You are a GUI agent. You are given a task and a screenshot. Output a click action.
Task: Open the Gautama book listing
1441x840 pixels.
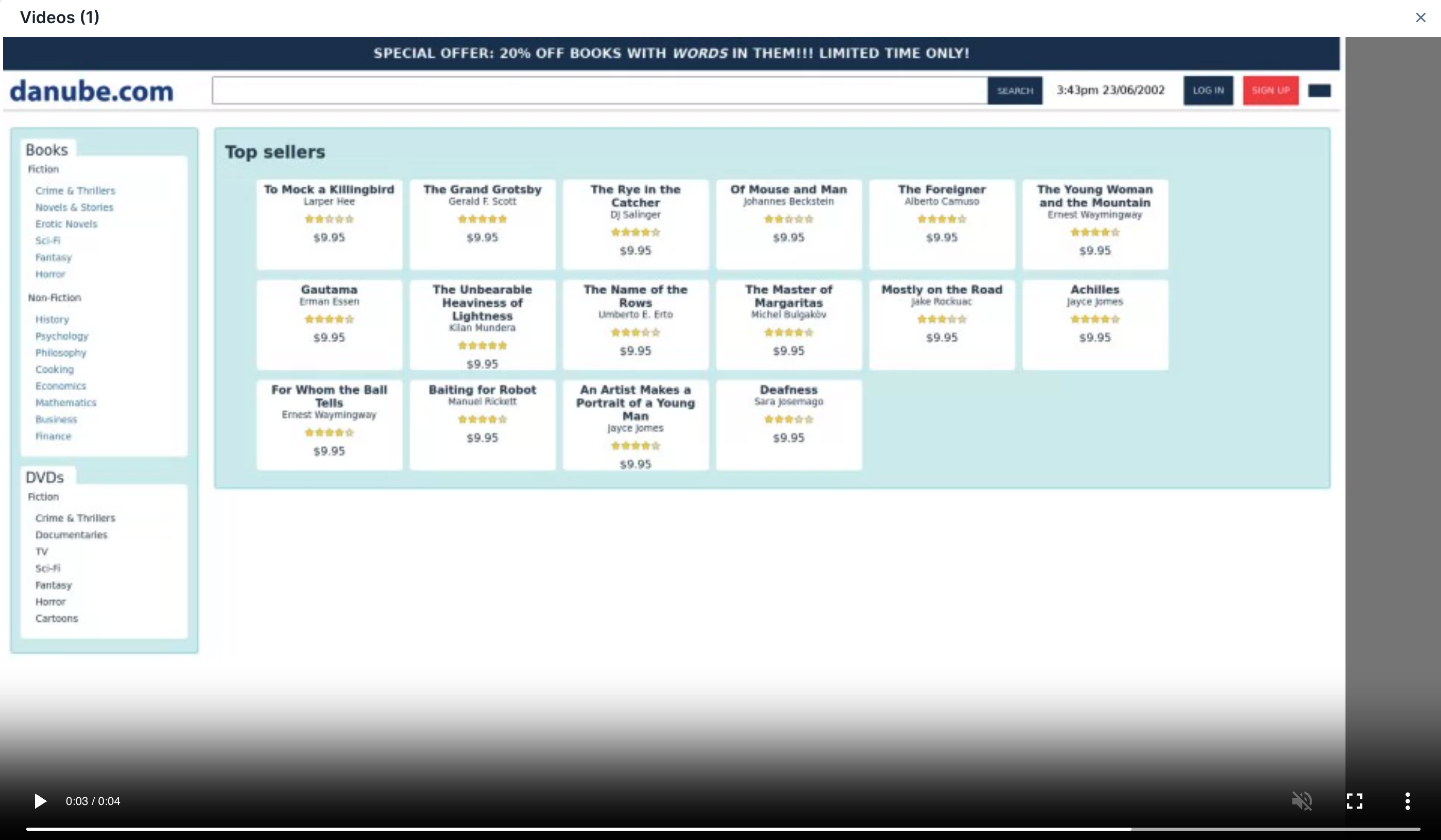click(329, 324)
